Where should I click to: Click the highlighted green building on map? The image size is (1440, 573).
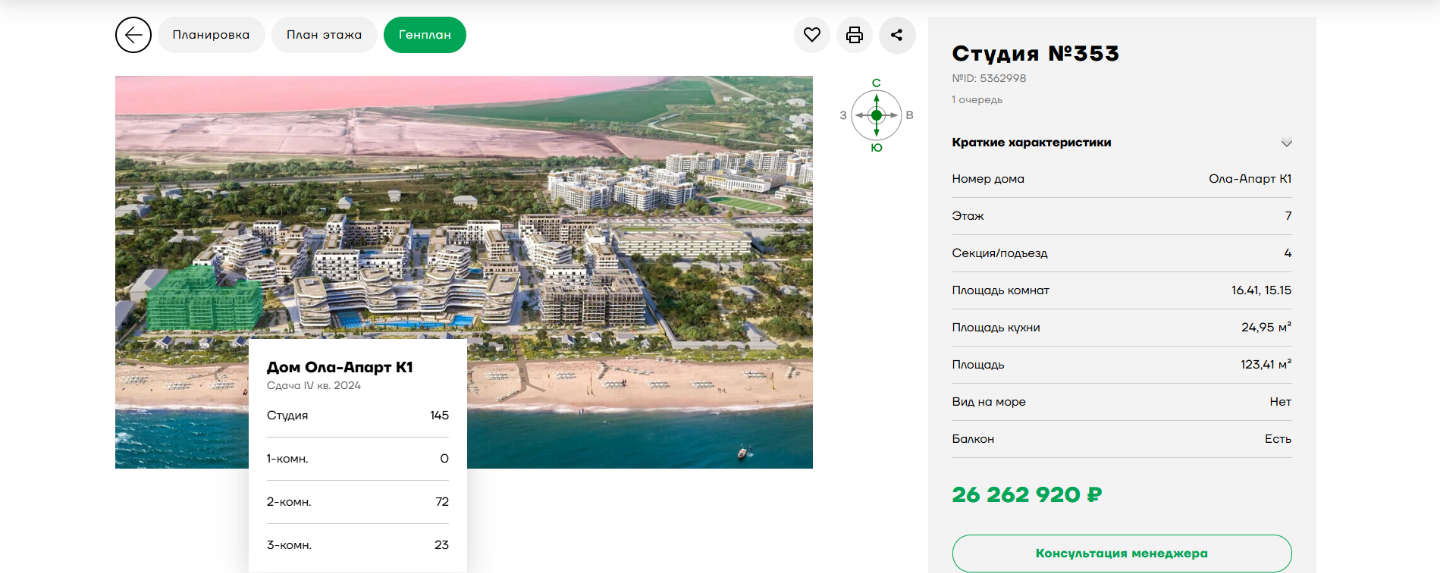tap(204, 299)
